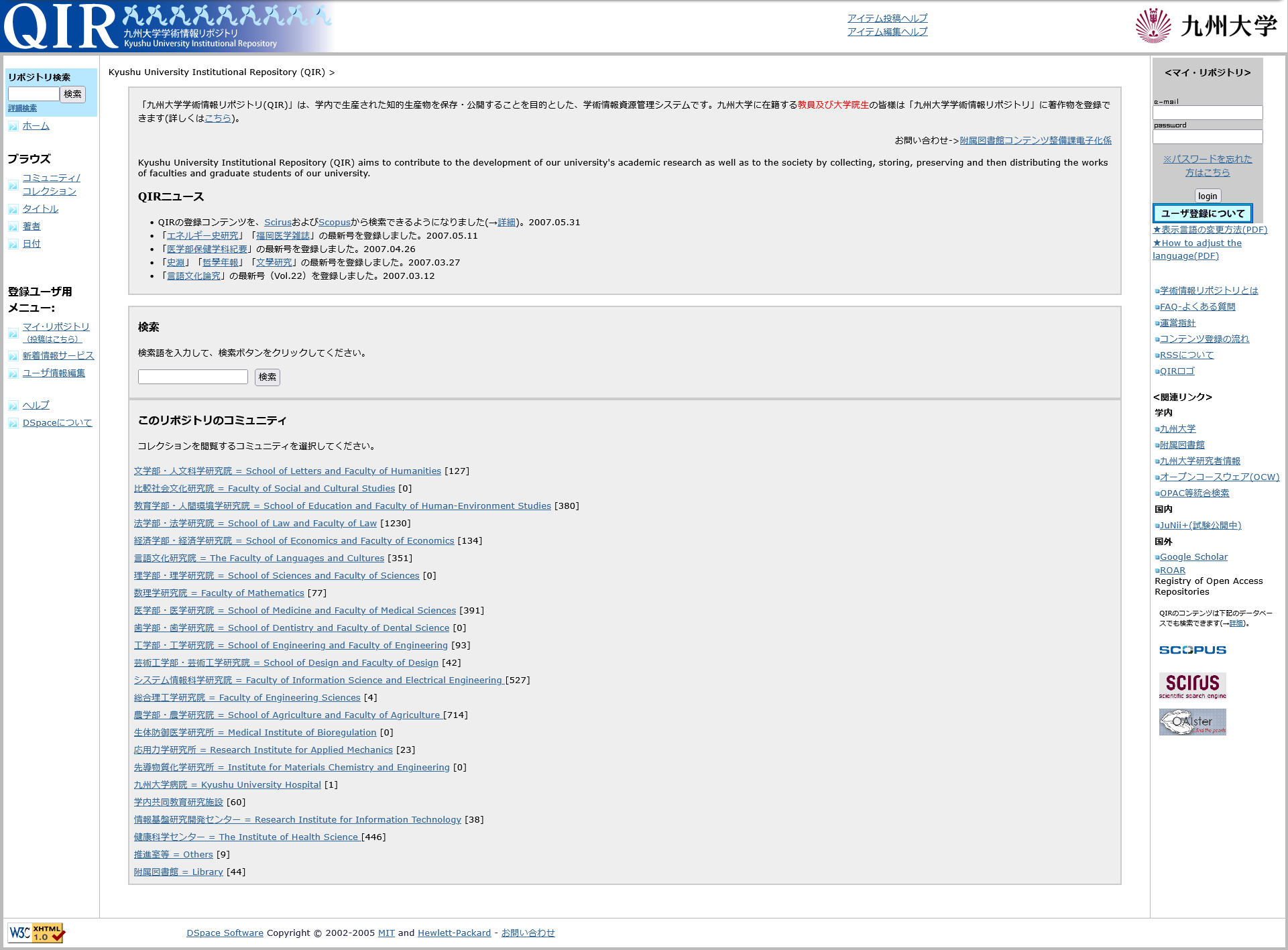Click the Scirus scientific search engine logo

(x=1193, y=686)
